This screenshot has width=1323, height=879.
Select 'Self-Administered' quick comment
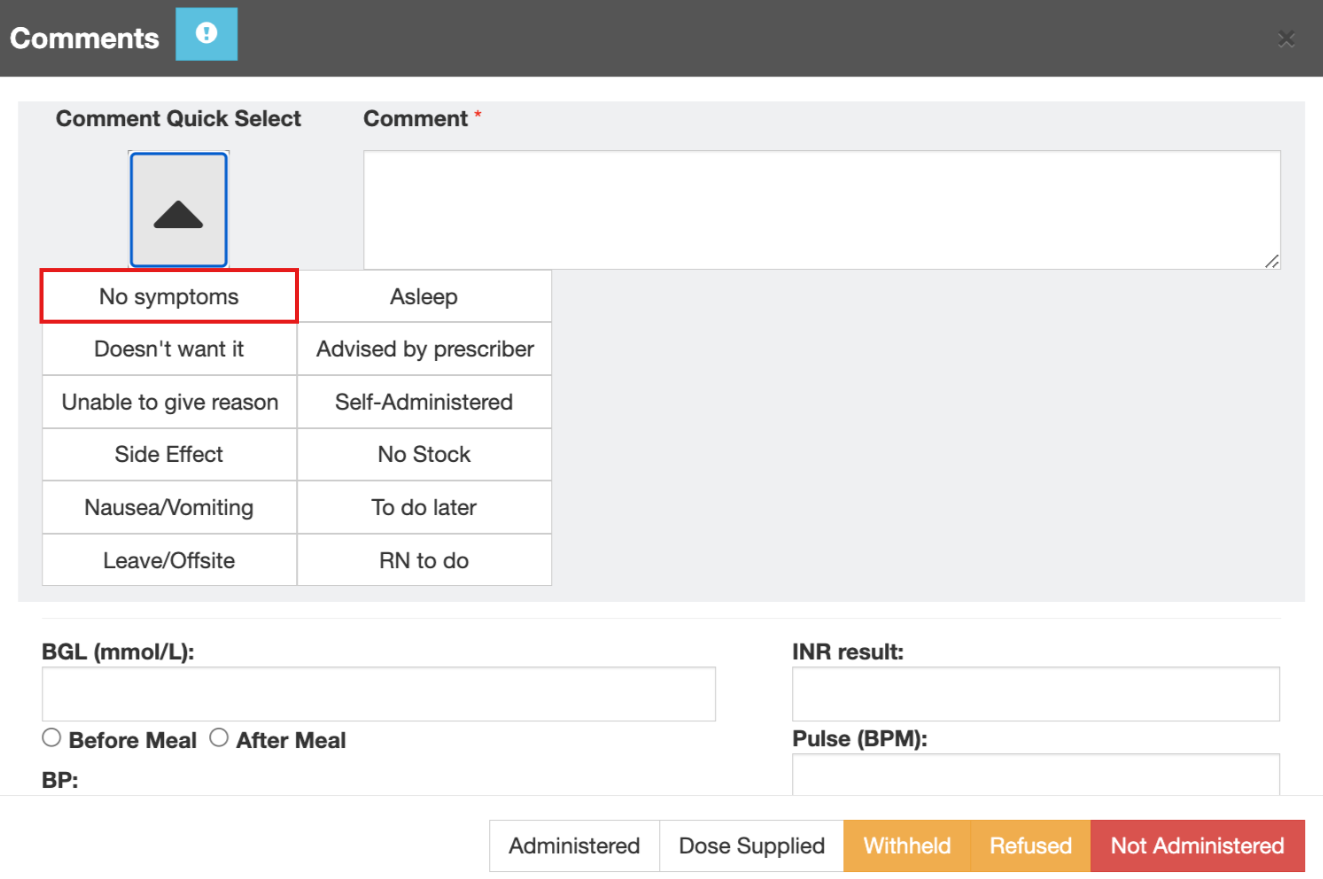tap(424, 402)
